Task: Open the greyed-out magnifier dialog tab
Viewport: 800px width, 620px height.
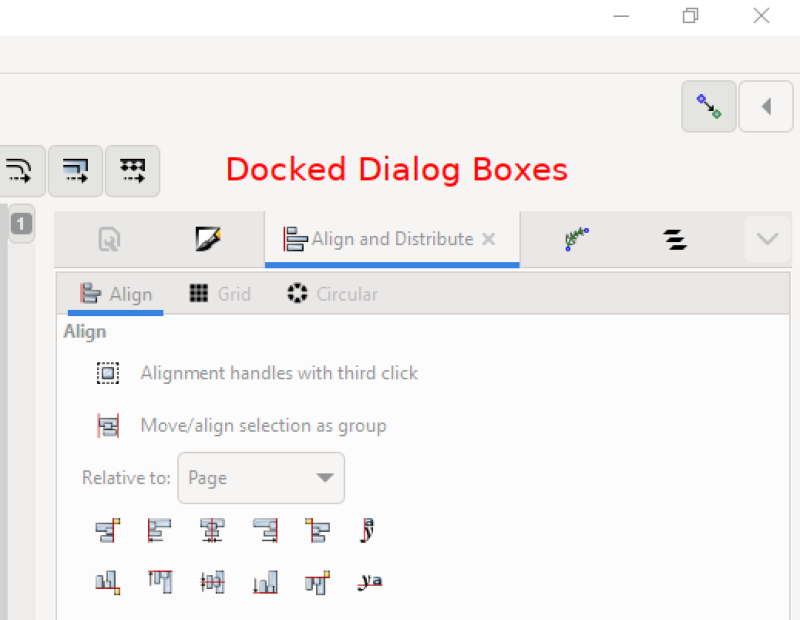Action: coord(109,239)
